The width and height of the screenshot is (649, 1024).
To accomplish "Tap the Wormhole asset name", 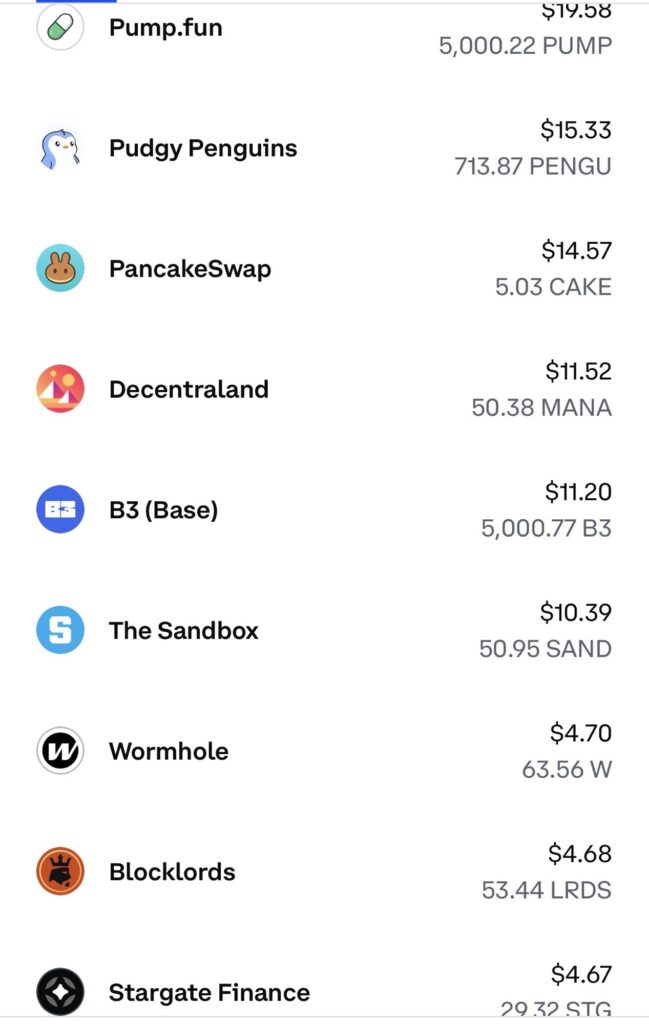I will [x=169, y=751].
